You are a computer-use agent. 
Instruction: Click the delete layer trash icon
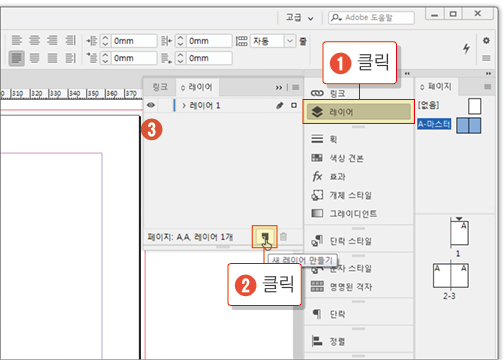click(283, 237)
